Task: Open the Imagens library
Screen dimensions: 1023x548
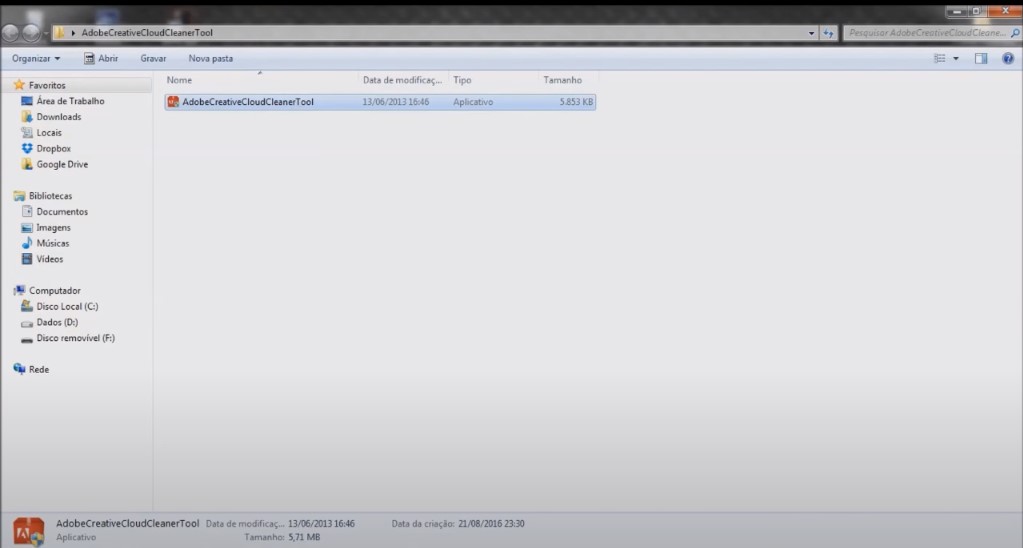Action: pos(53,228)
